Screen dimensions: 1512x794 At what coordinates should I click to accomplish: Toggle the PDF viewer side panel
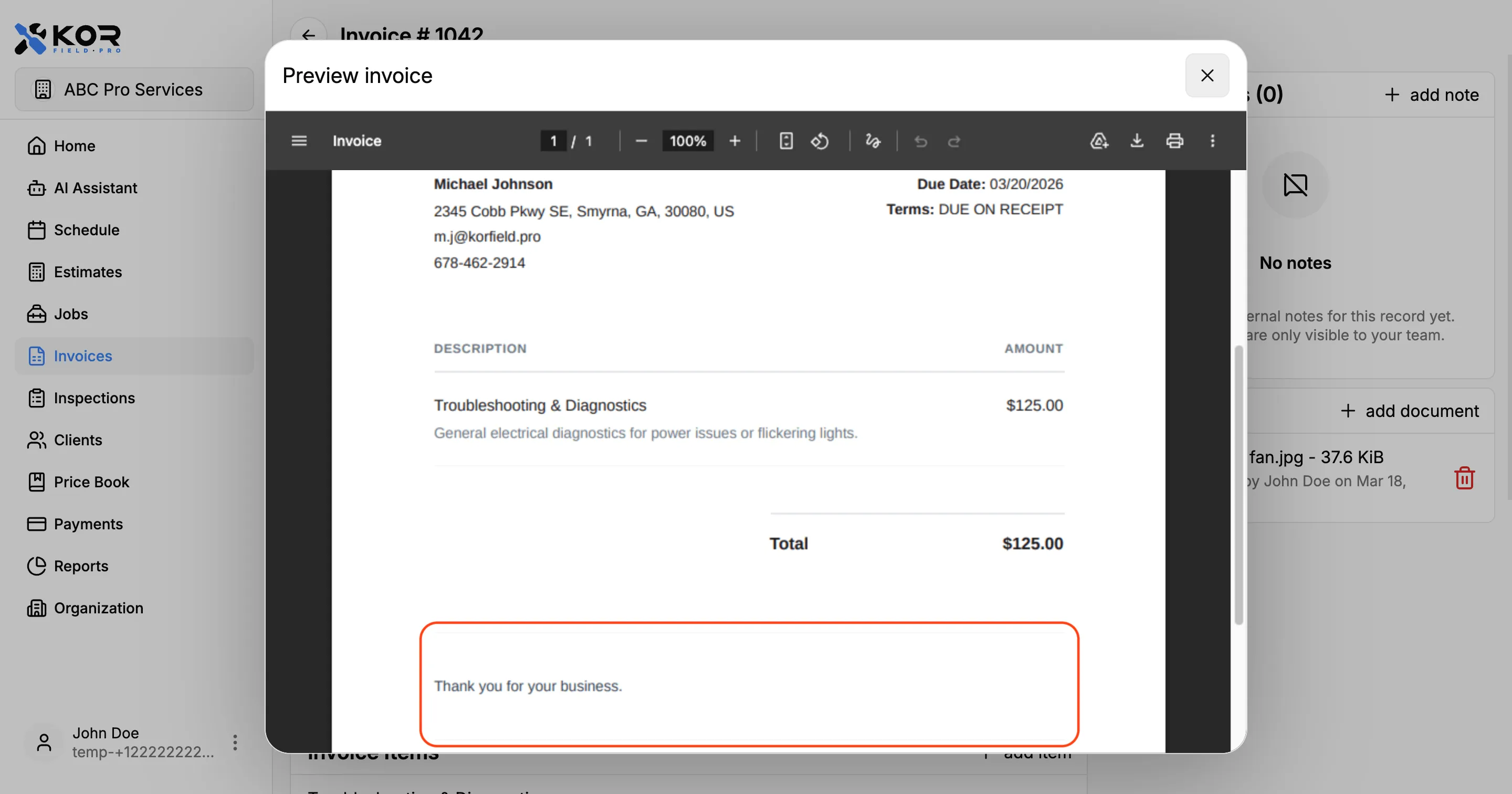tap(299, 141)
